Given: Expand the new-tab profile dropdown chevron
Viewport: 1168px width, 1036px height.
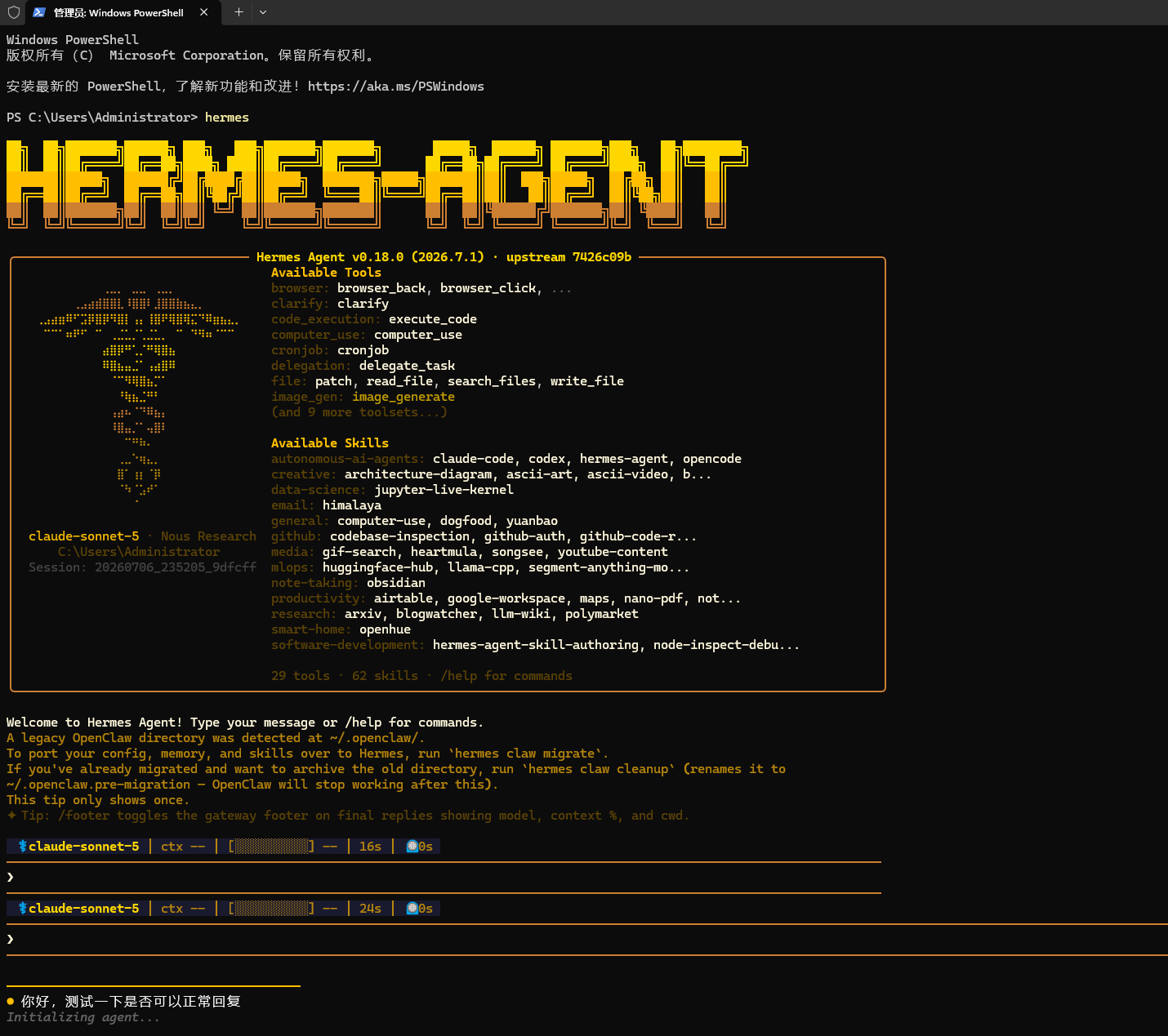Looking at the screenshot, I should pos(262,12).
